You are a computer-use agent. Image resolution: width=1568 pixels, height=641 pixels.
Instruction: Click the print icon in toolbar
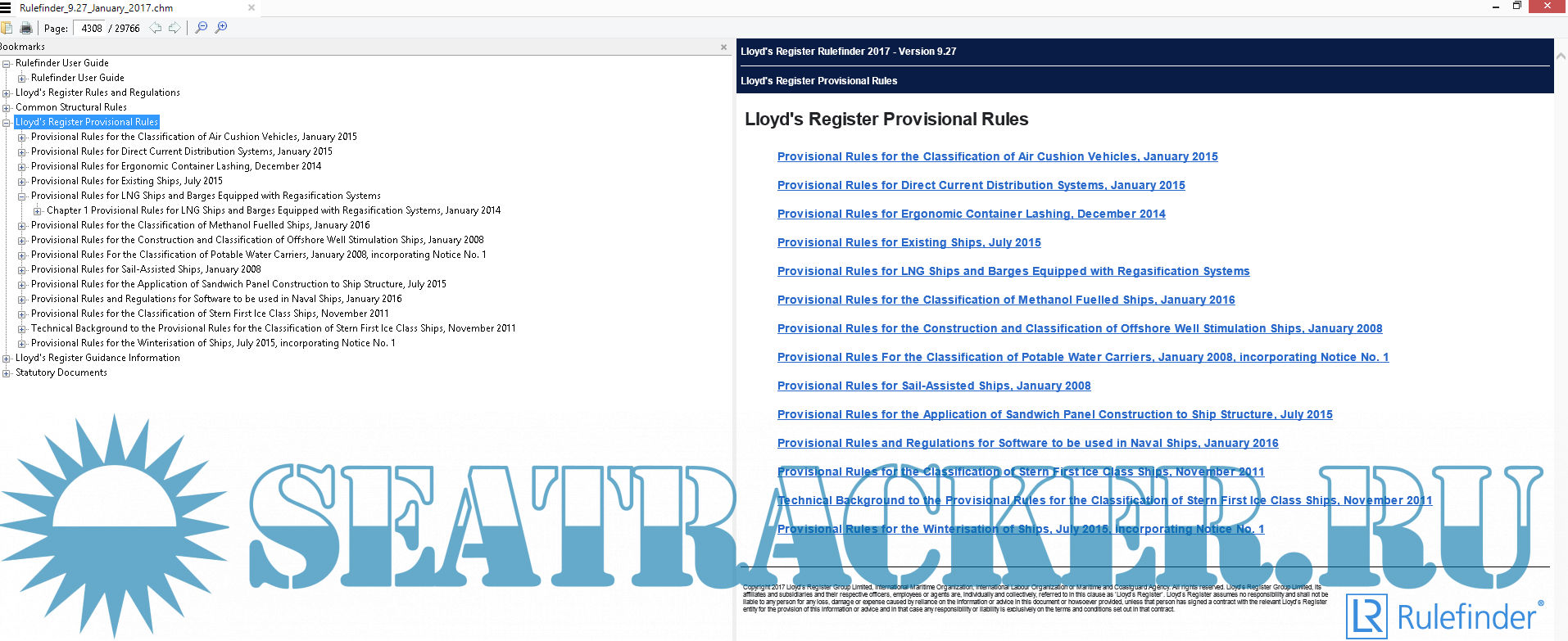click(26, 28)
